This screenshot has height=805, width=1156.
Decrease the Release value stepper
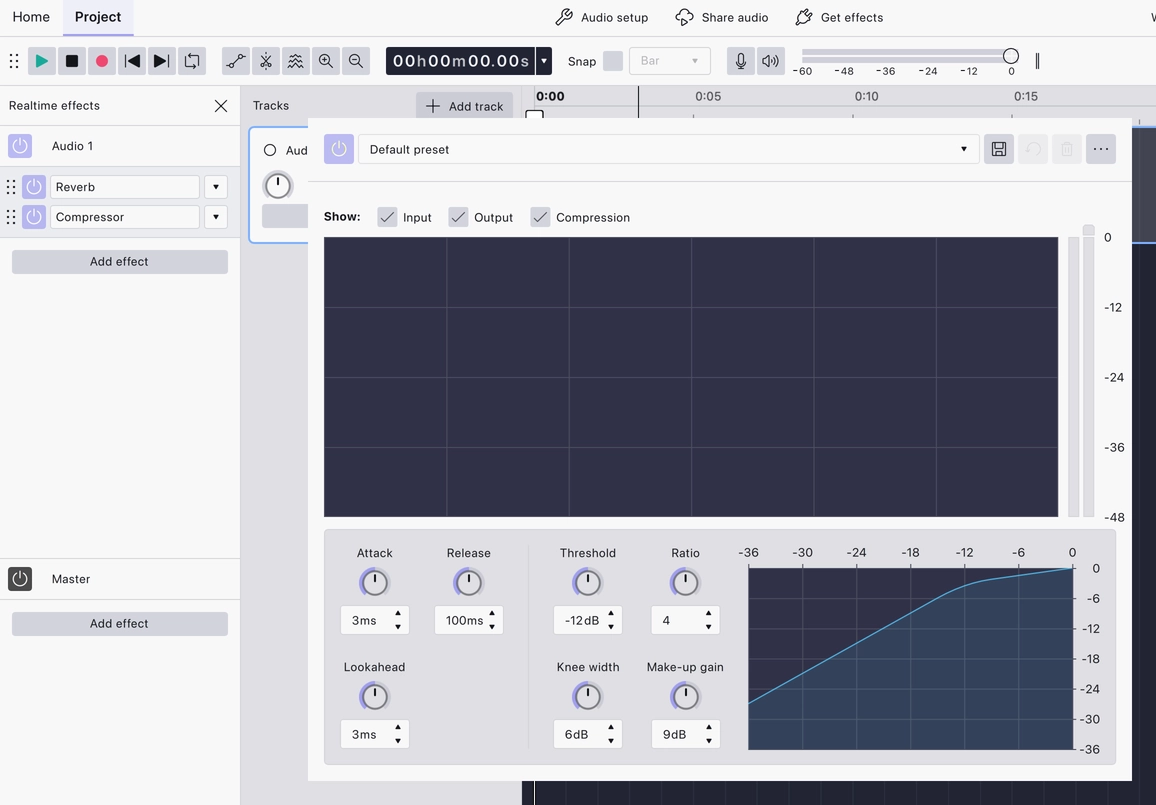click(x=492, y=627)
